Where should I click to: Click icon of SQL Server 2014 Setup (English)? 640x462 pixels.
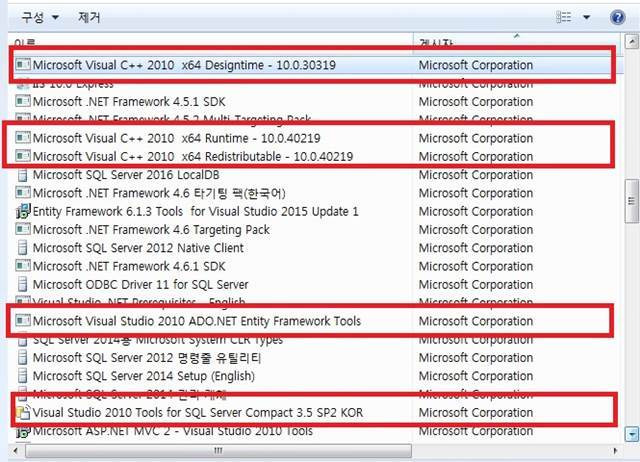tap(23, 376)
